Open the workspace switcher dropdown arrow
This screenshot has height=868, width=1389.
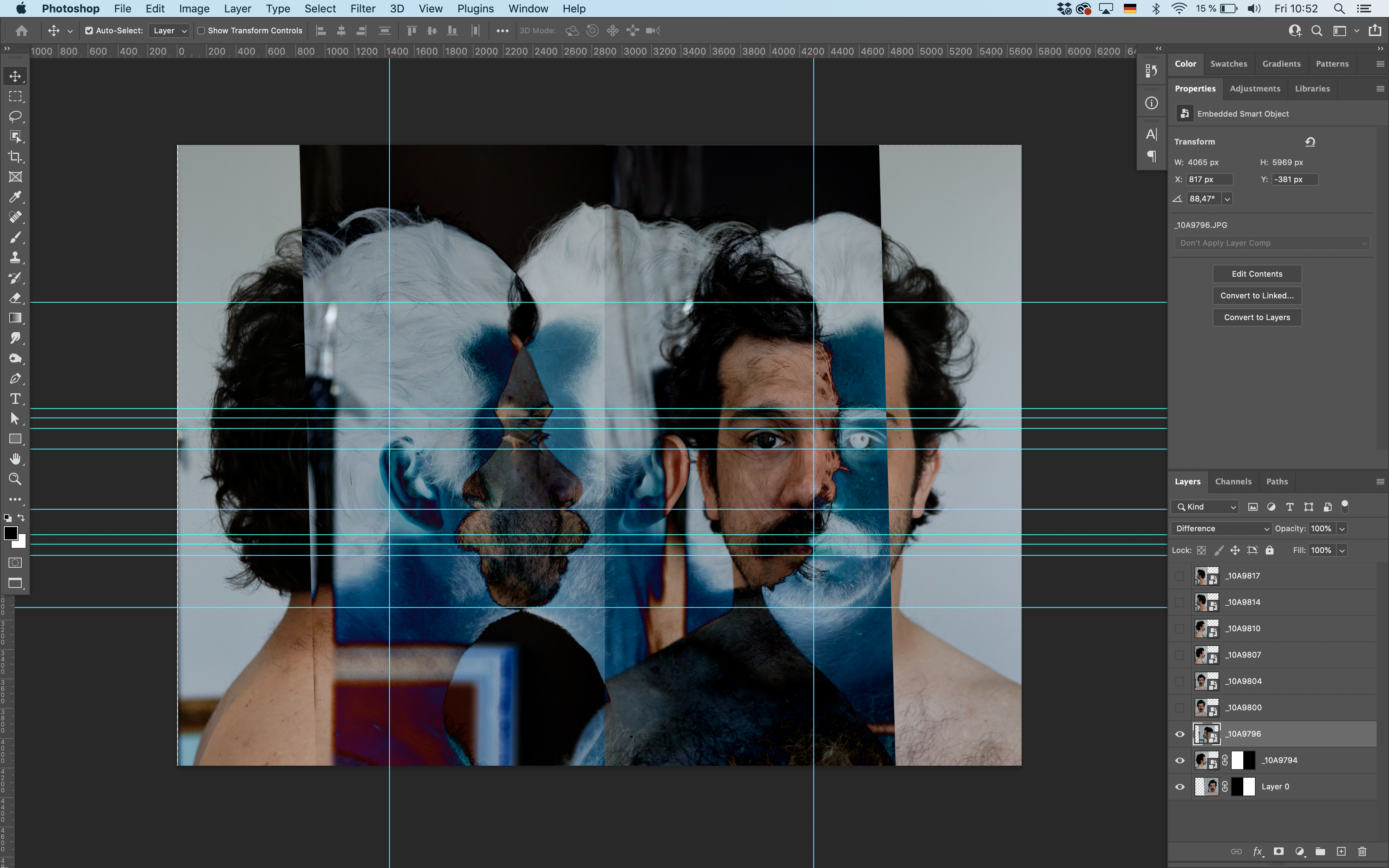[1357, 31]
